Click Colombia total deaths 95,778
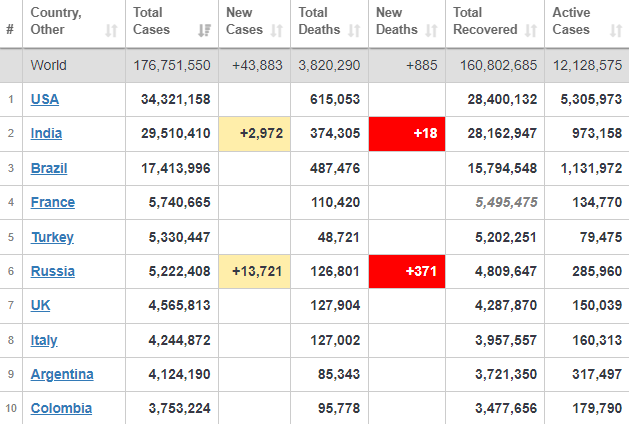This screenshot has width=629, height=424. tap(339, 408)
